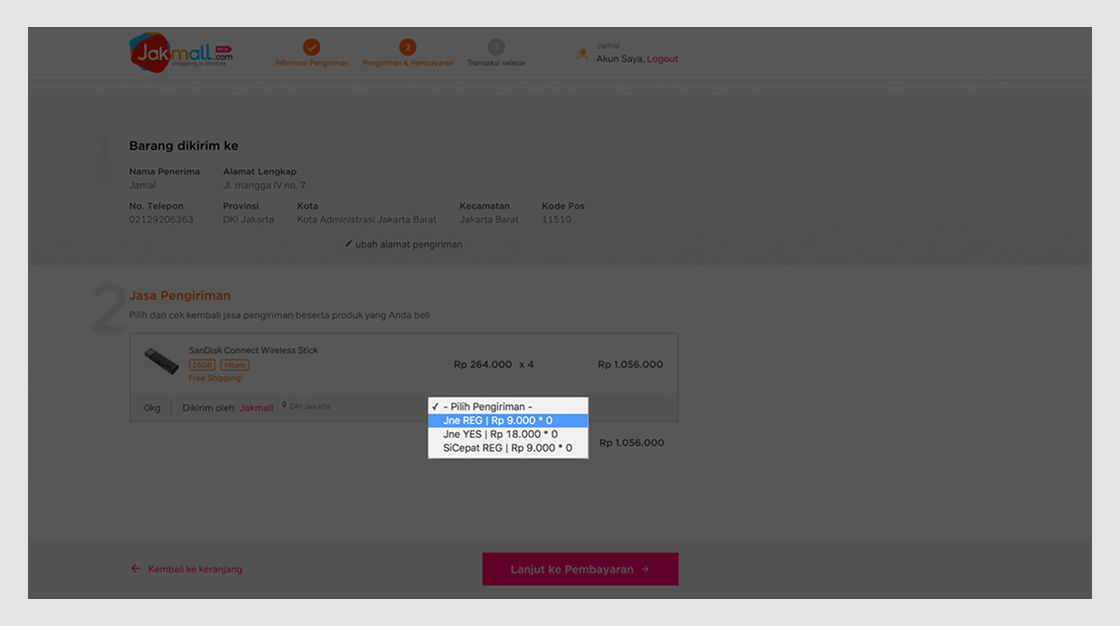This screenshot has height=626, width=1120.
Task: Select postal code 11510 text
Action: [556, 219]
